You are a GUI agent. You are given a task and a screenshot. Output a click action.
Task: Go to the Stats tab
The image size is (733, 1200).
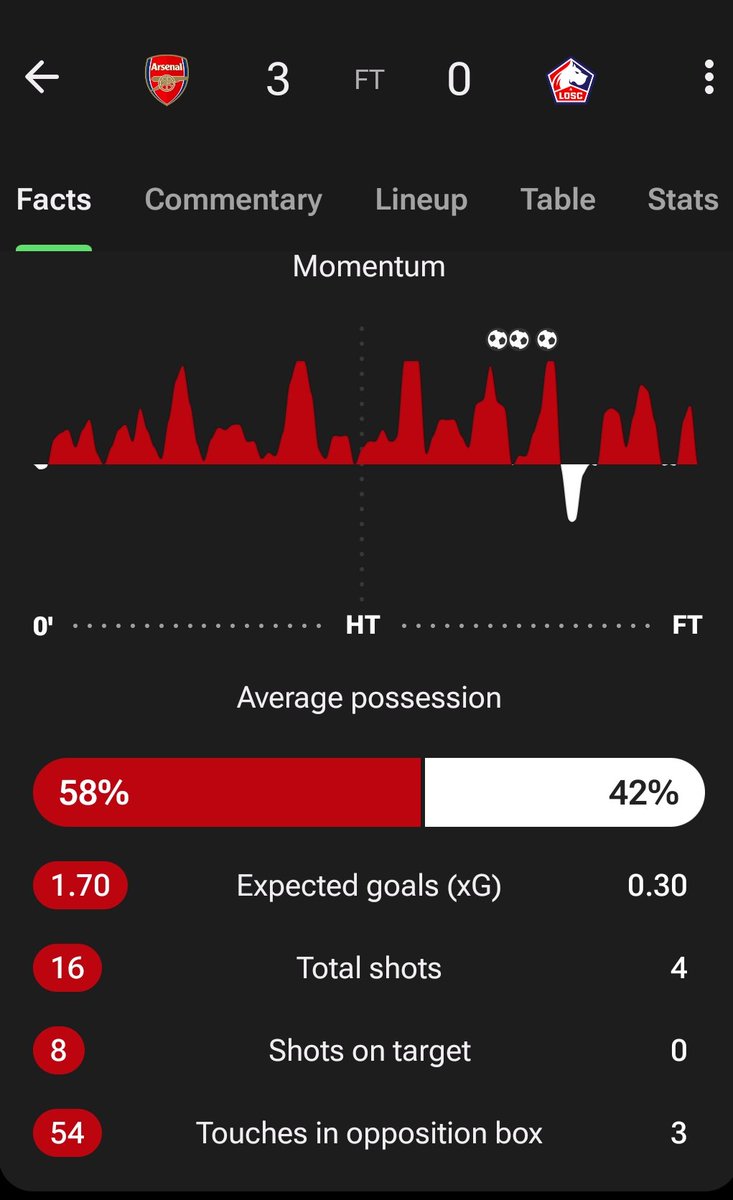point(683,199)
